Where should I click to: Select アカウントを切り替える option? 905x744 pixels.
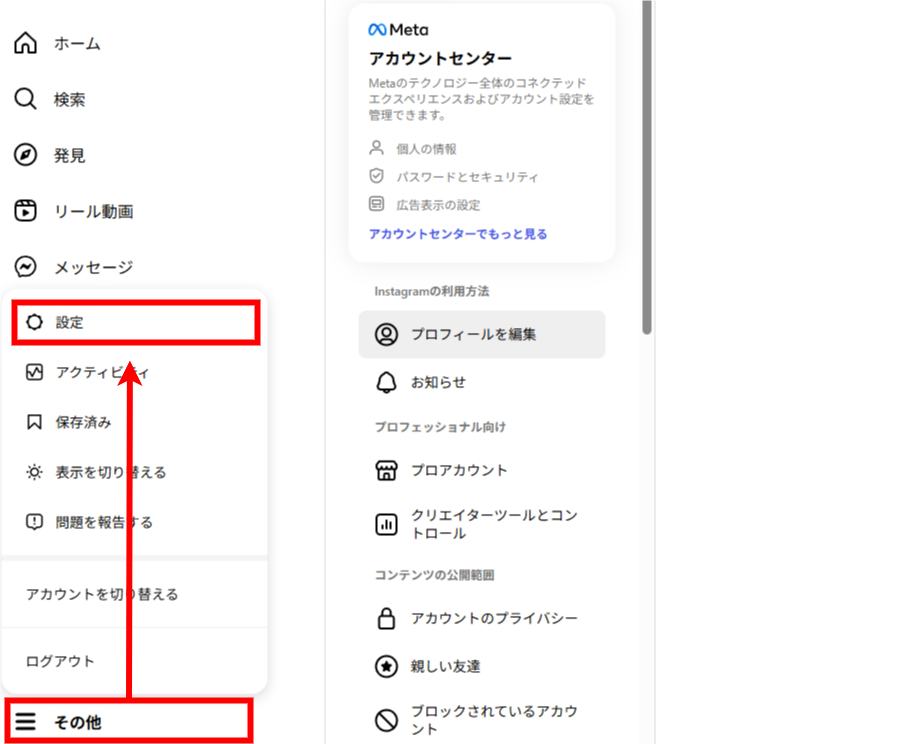102,594
